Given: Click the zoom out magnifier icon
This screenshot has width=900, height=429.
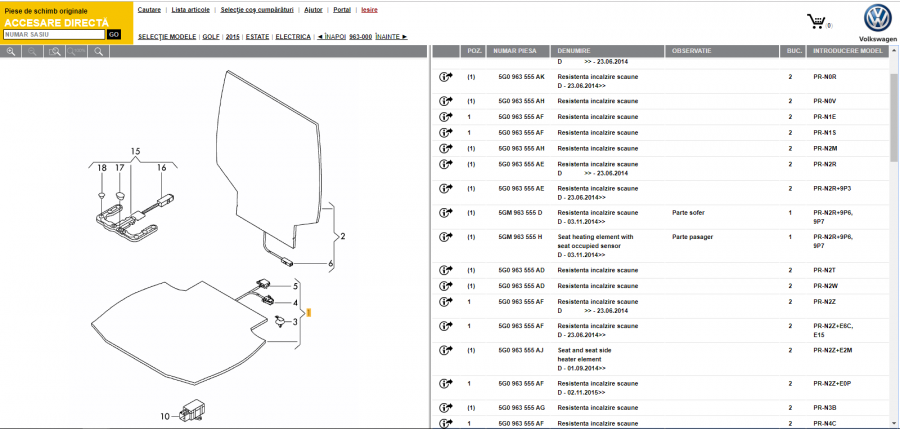Looking at the screenshot, I should [x=33, y=51].
